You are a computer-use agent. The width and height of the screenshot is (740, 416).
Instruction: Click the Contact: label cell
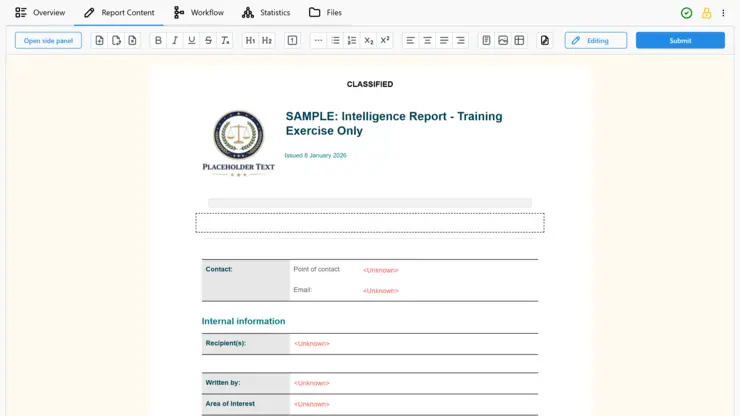pyautogui.click(x=245, y=280)
